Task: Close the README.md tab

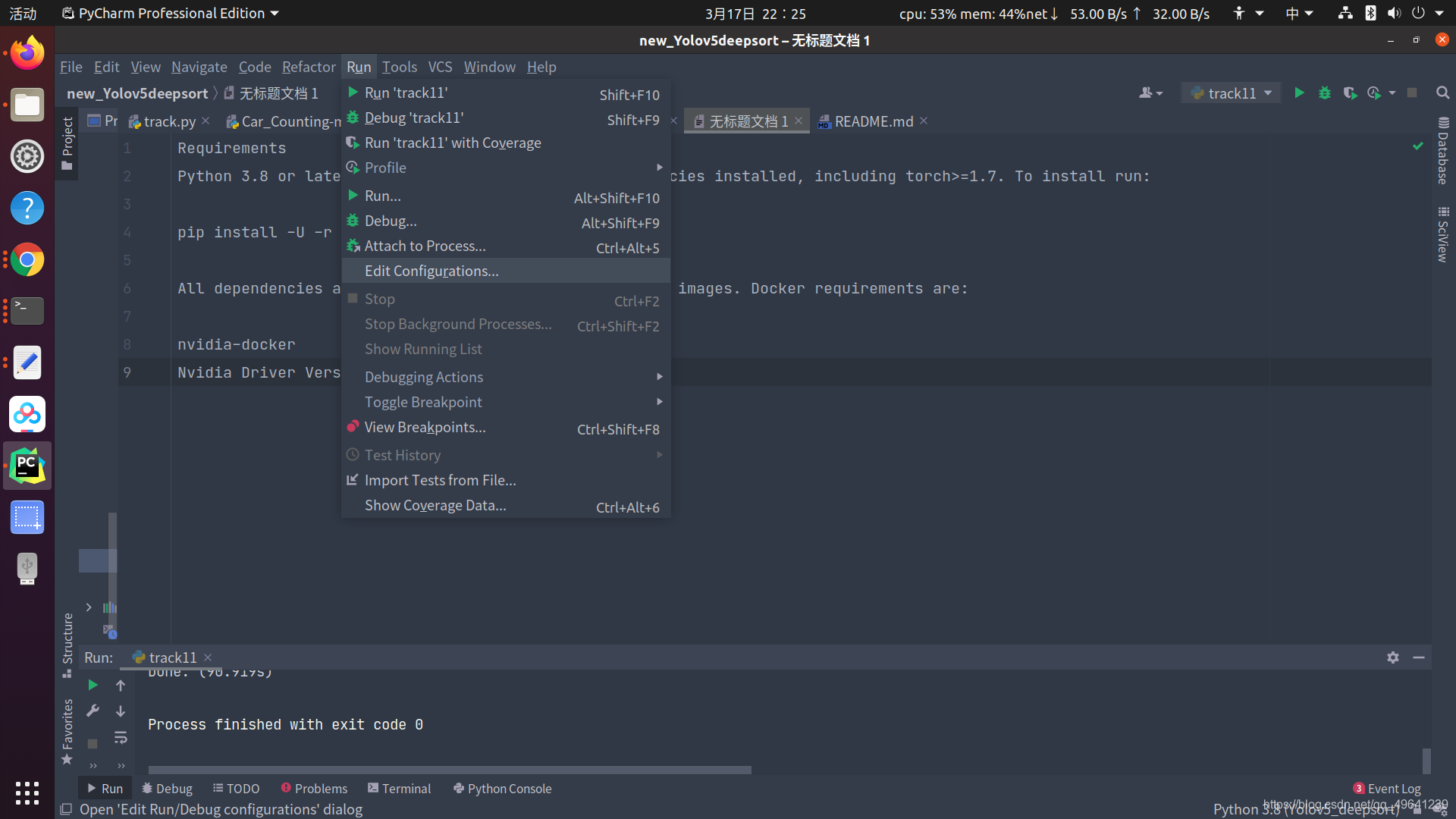Action: [924, 121]
